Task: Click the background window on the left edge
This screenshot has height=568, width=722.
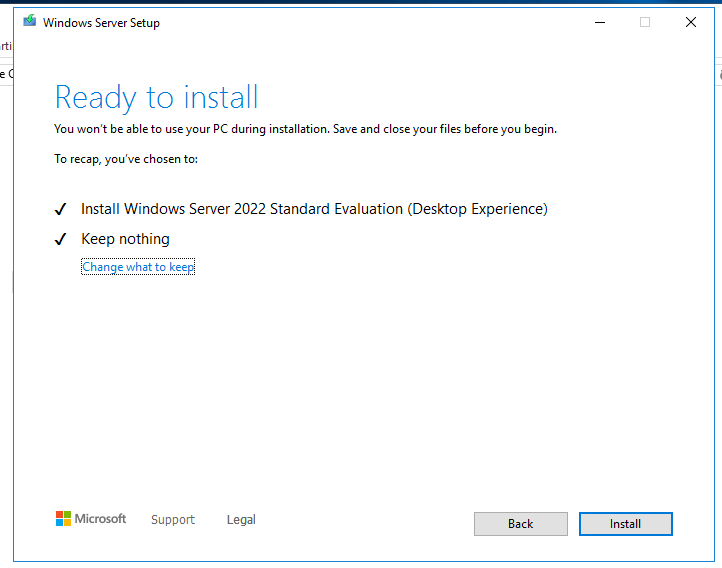Action: pos(6,60)
